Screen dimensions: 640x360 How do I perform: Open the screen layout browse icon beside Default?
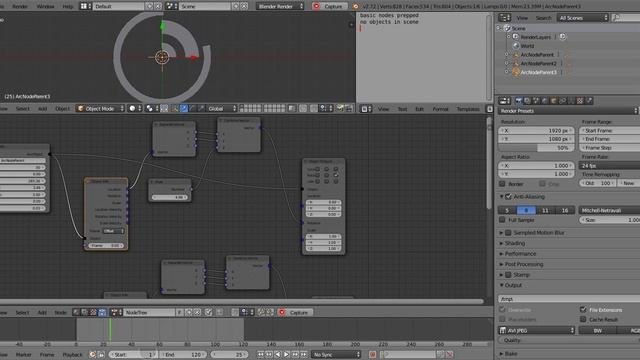tap(85, 6)
